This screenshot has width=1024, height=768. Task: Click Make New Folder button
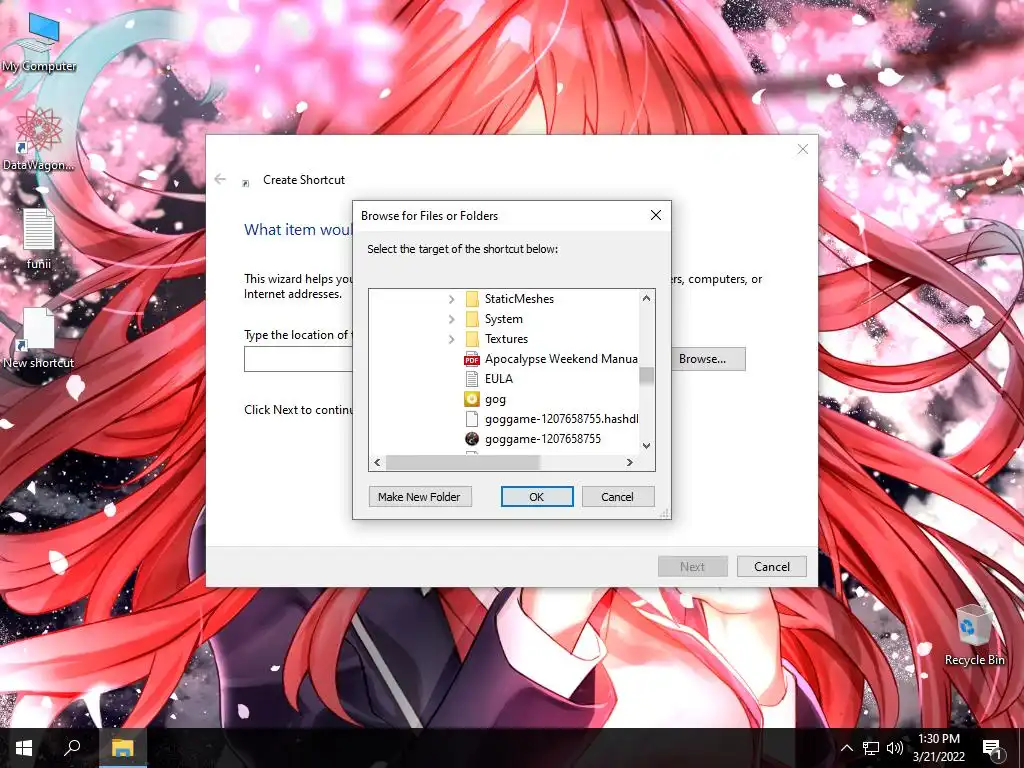click(420, 497)
